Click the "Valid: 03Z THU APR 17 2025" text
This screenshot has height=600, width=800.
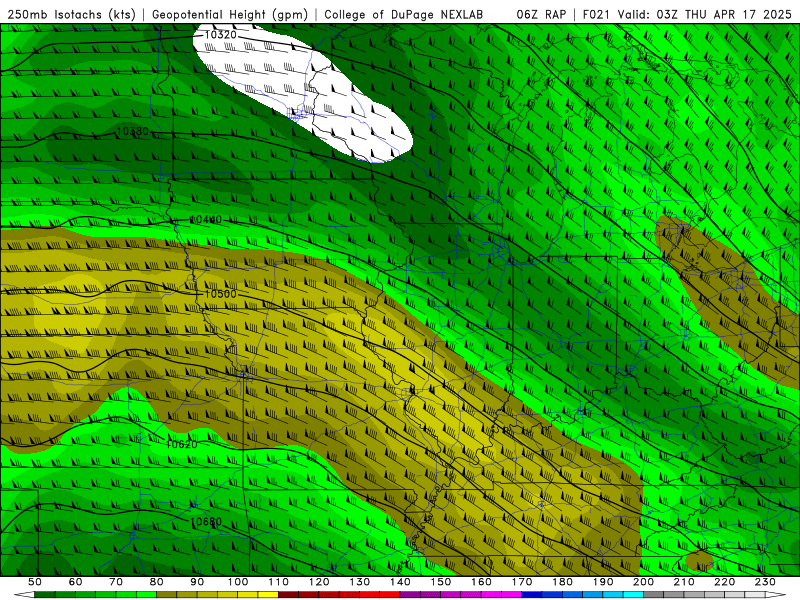(x=705, y=15)
